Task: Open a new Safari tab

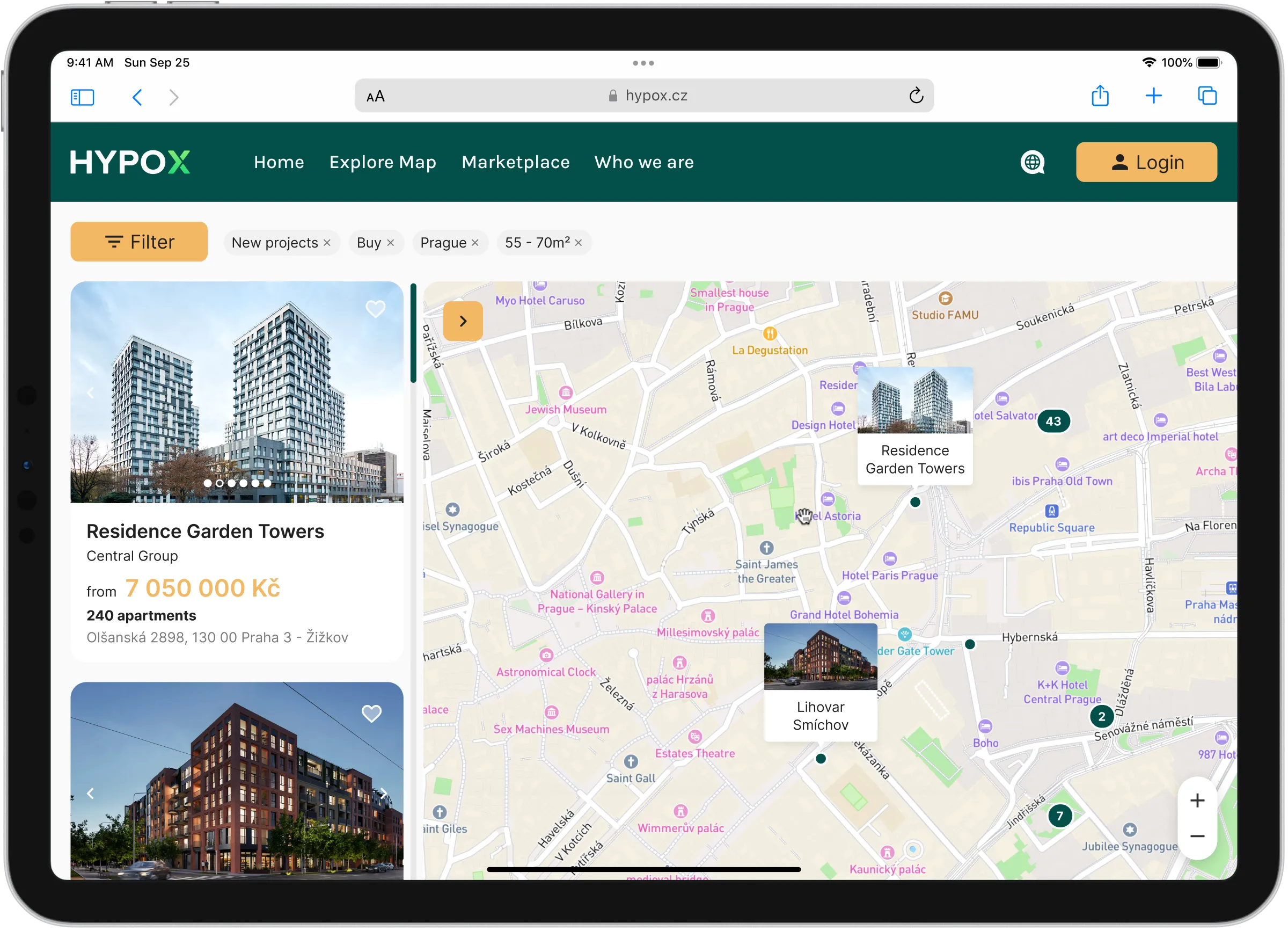Action: click(x=1154, y=96)
